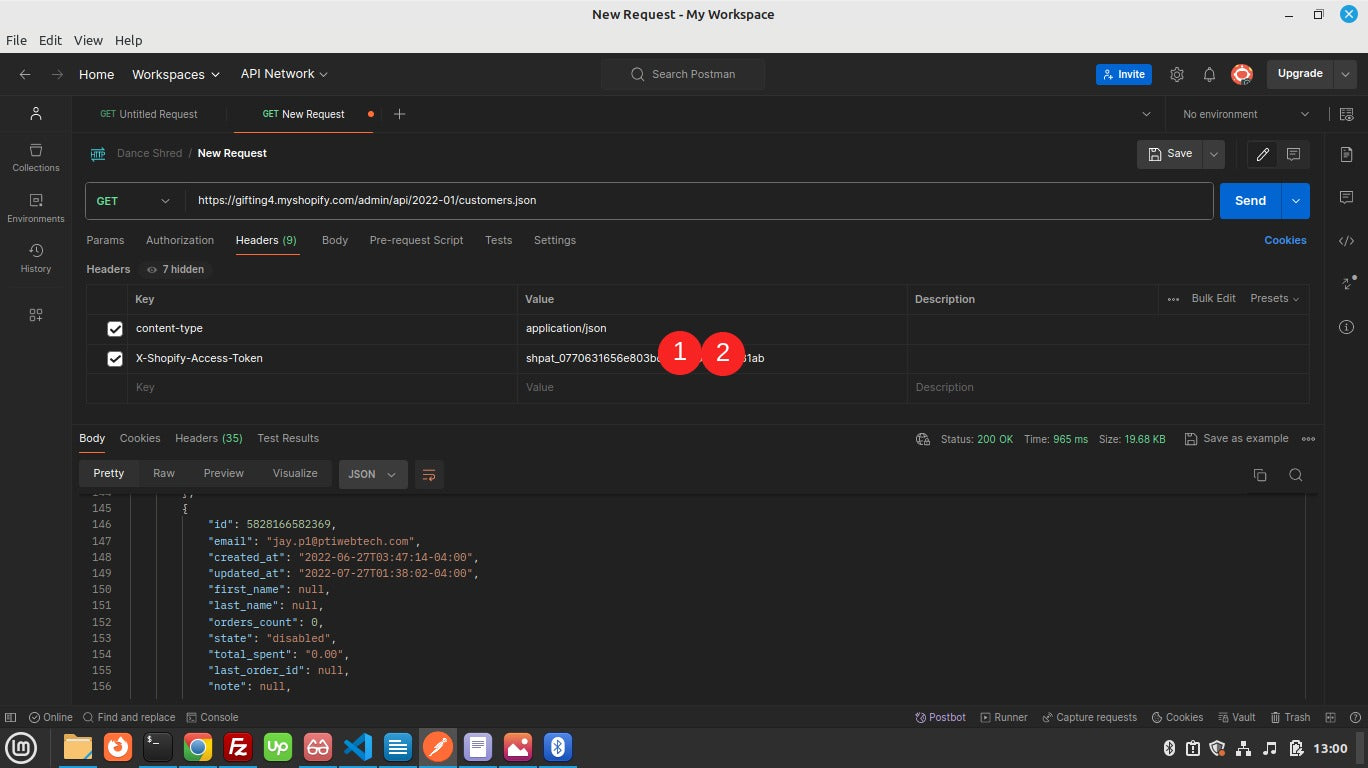Open the Collections sidebar panel
Screen dimensions: 1368x768
coord(36,157)
